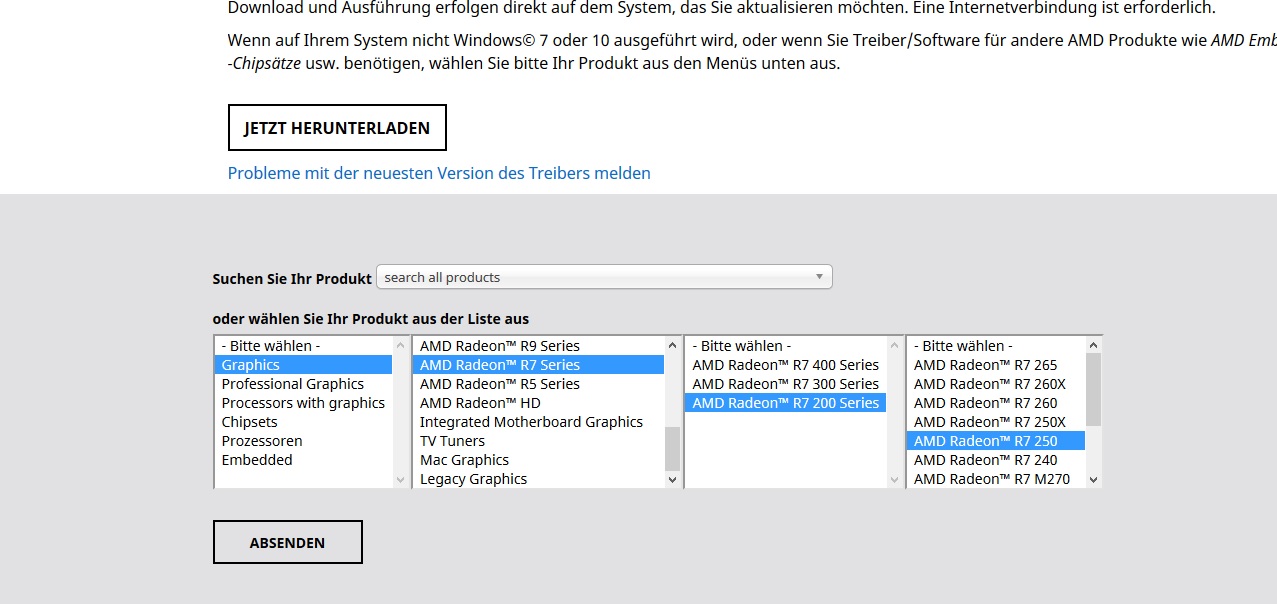Click the category list scrollbar down arrow
The image size is (1277, 604).
401,480
